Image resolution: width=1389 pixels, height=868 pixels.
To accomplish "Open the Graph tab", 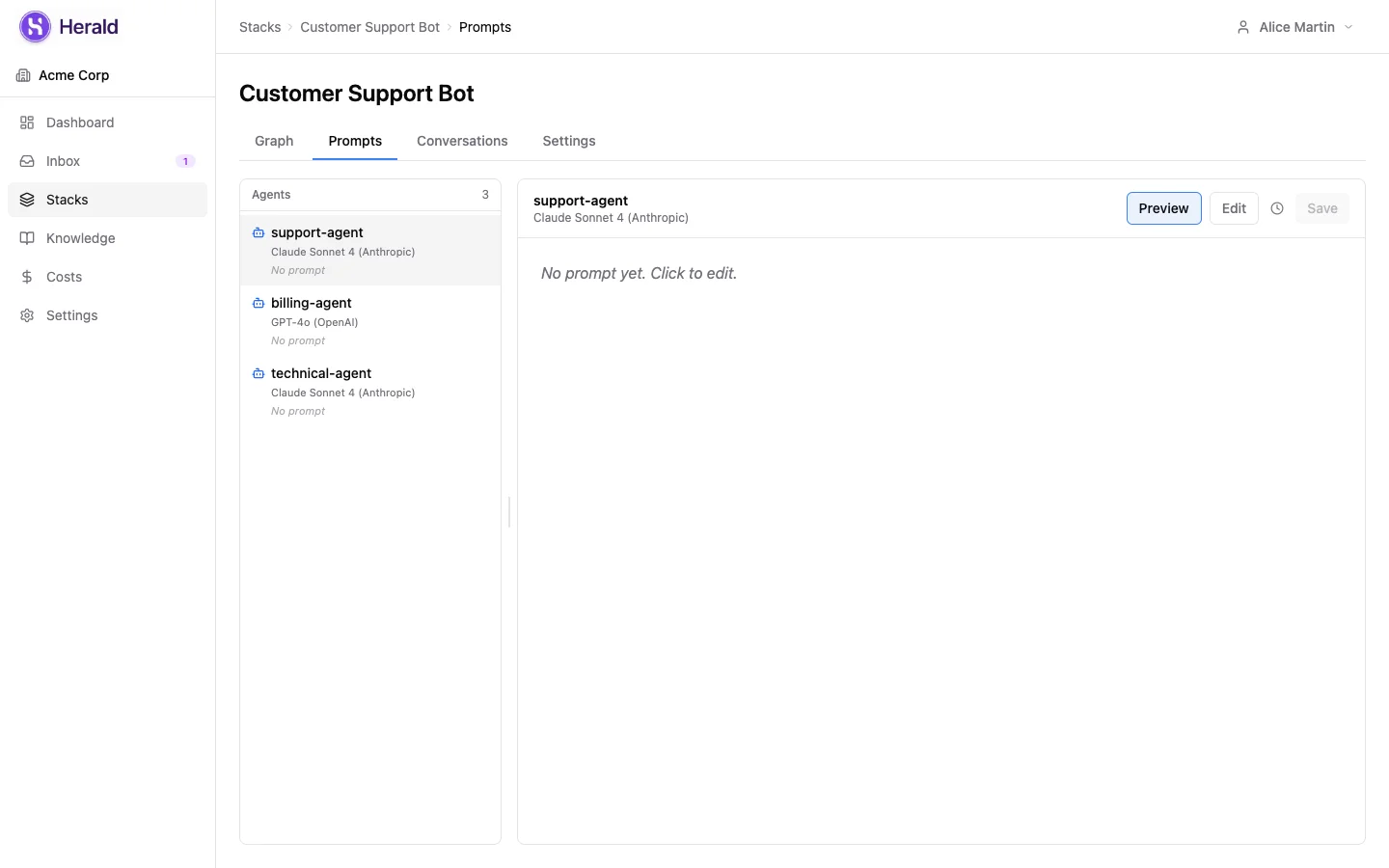I will (x=274, y=141).
